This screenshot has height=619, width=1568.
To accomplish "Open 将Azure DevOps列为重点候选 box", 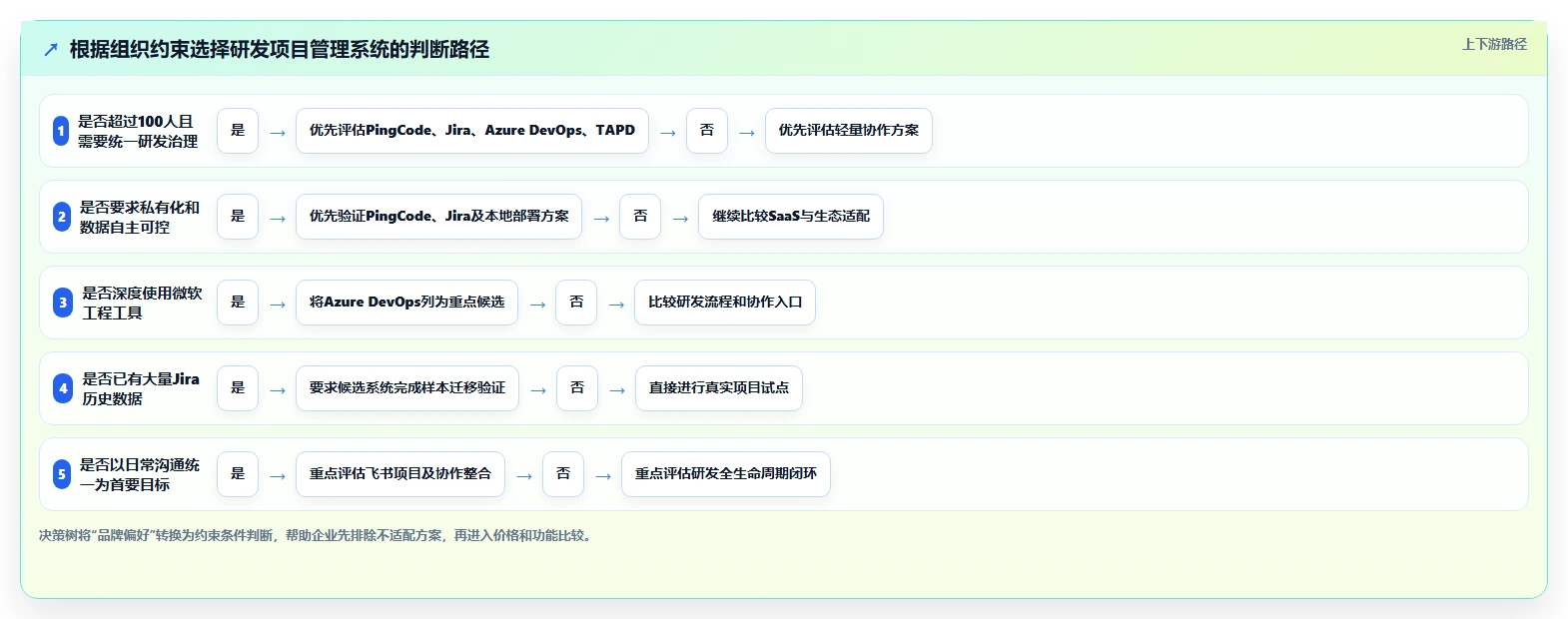I will point(407,303).
